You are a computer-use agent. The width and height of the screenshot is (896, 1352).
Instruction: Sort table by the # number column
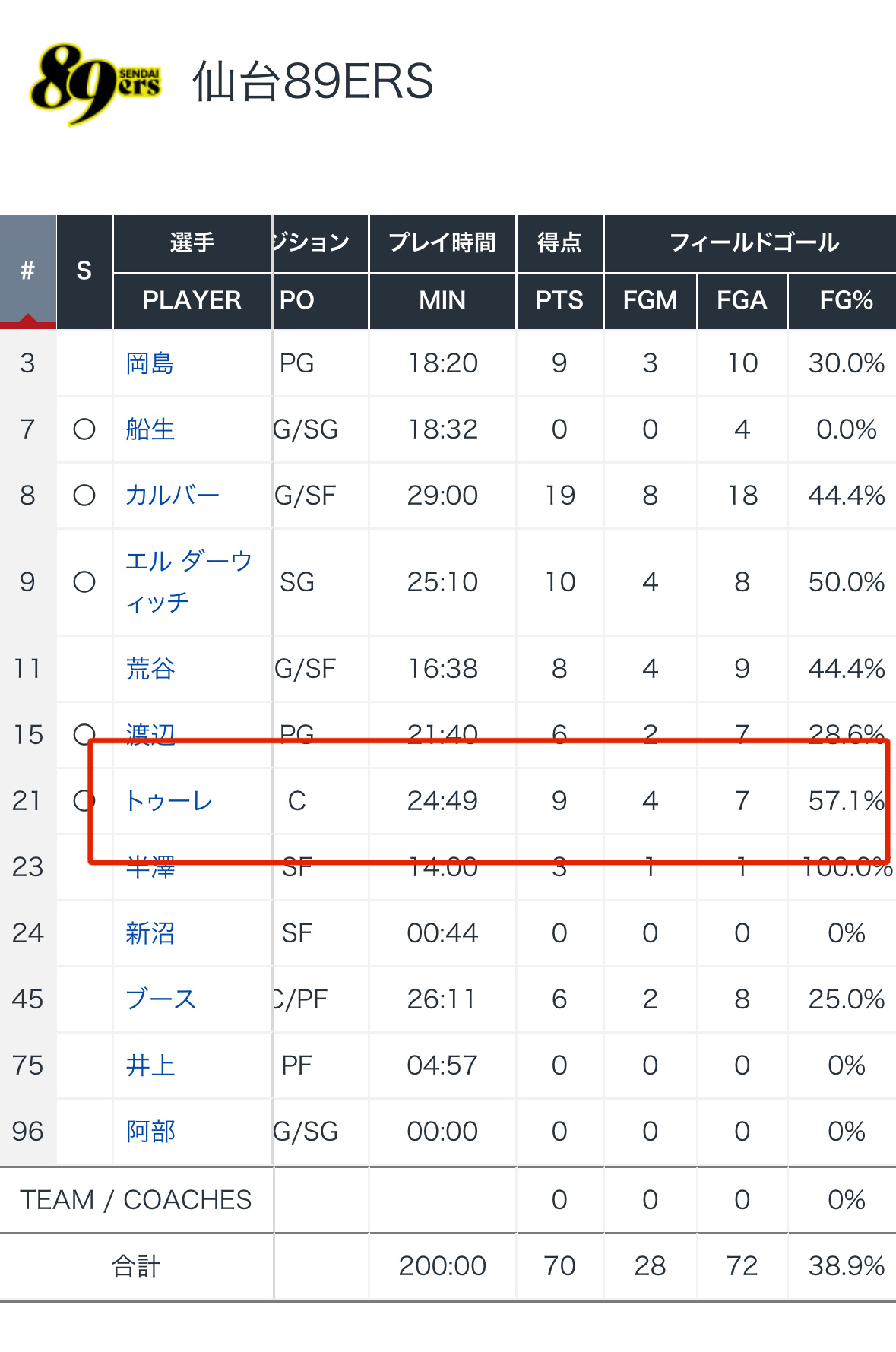click(x=28, y=271)
